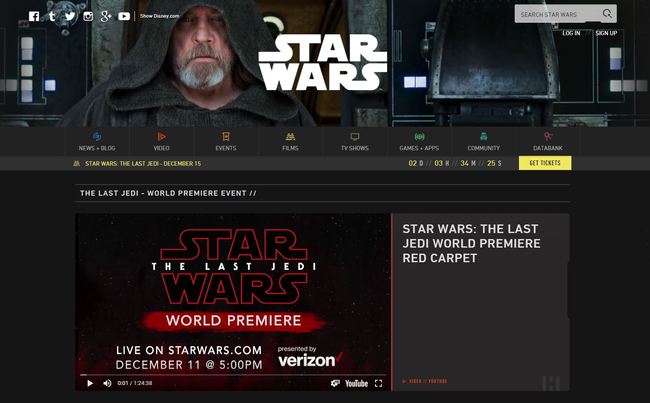Open the YouTube icon in header
650x403 pixels.
tap(124, 16)
